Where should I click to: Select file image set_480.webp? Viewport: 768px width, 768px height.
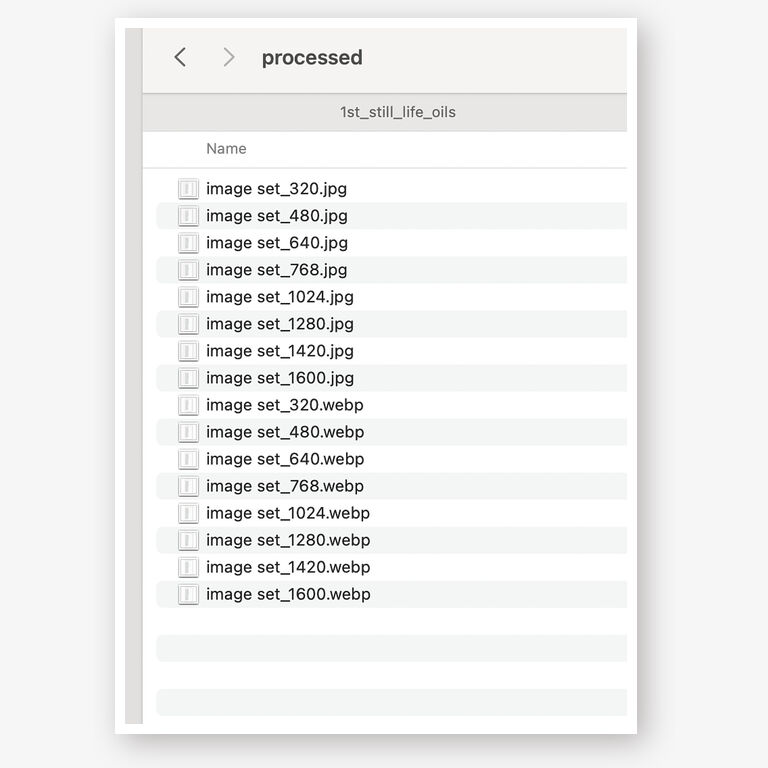[x=284, y=432]
